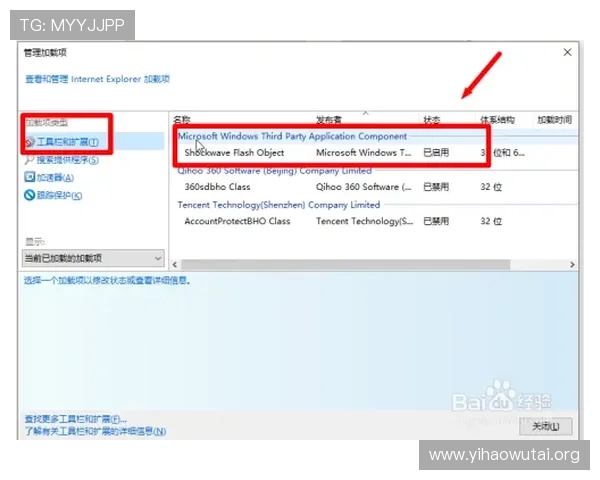Open 查找更多工具栏和扩展 link

(x=75, y=419)
